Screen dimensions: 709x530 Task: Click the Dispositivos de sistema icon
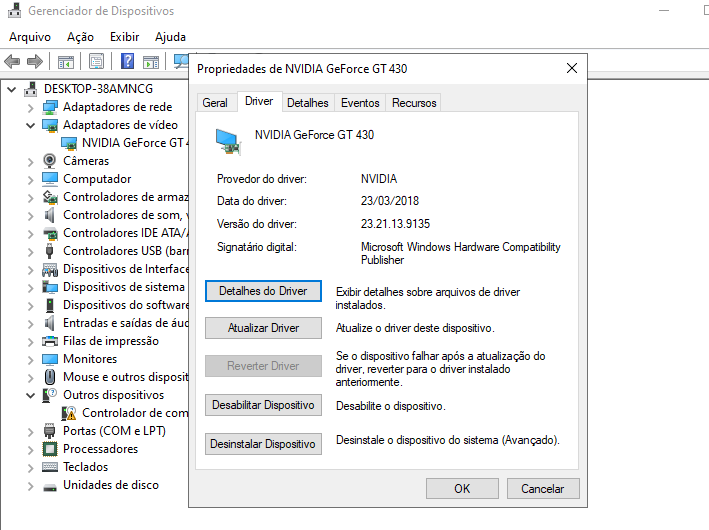[x=50, y=287]
